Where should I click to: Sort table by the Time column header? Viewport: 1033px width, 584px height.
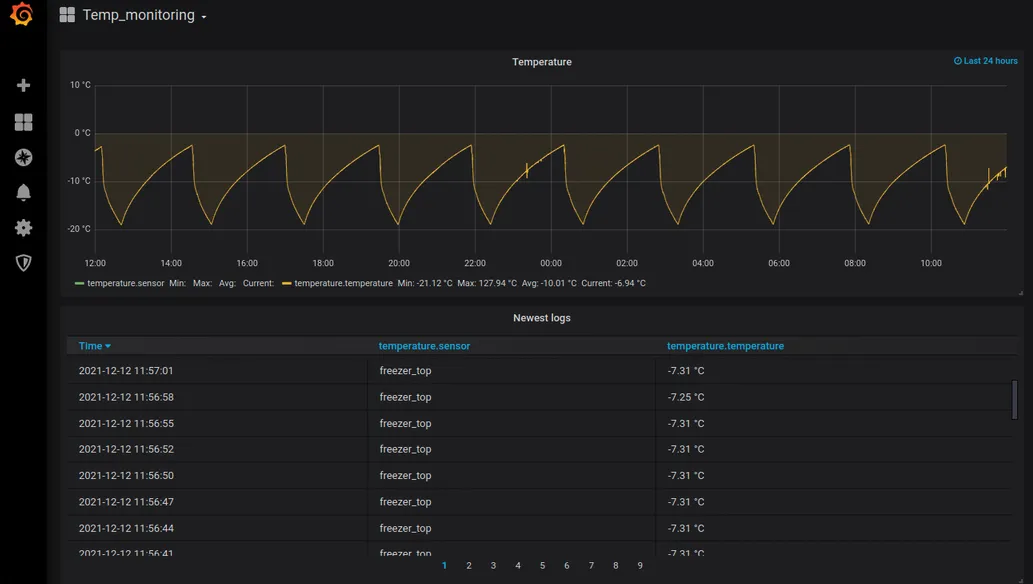pos(91,346)
